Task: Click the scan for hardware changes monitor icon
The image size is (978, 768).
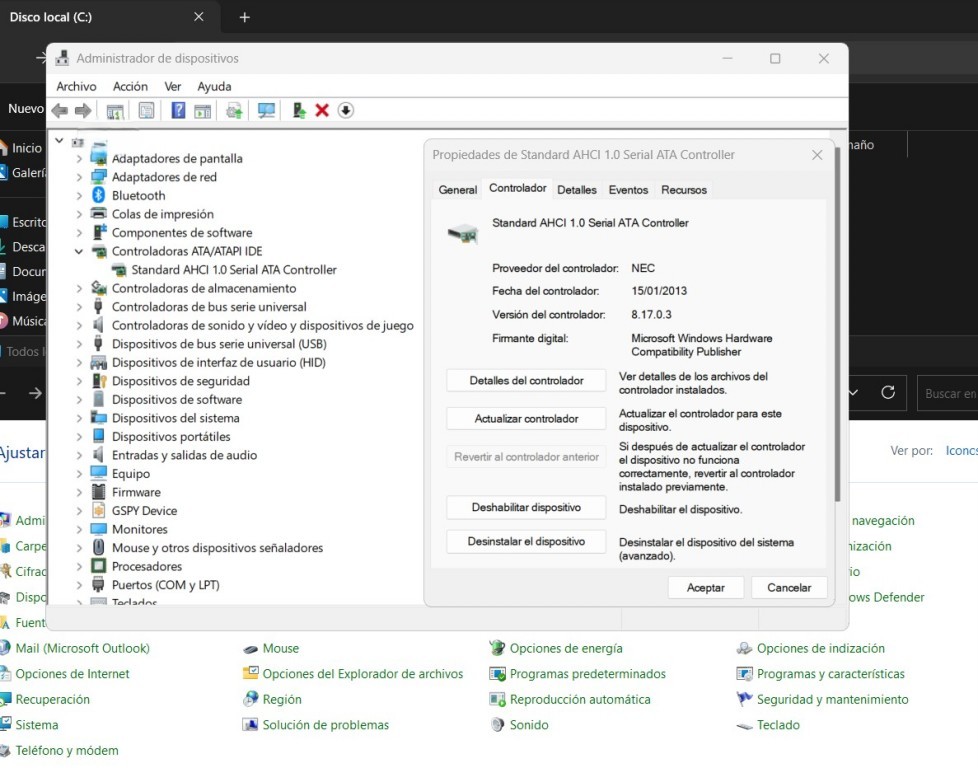Action: coord(266,110)
